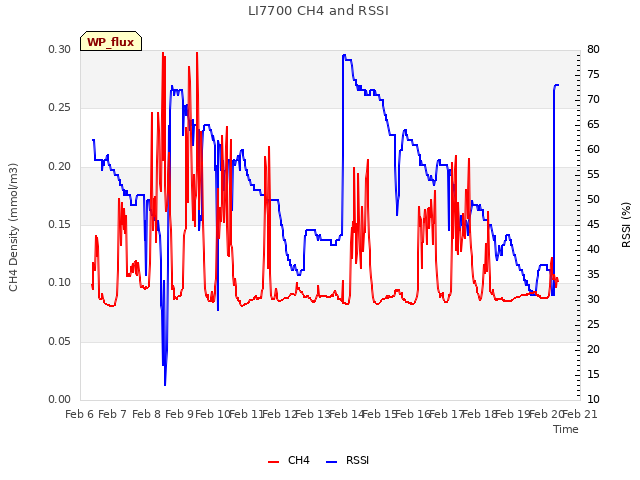This screenshot has height=480, width=640.
Task: Click the Feb 7 x-axis tick label
Action: (x=113, y=415)
